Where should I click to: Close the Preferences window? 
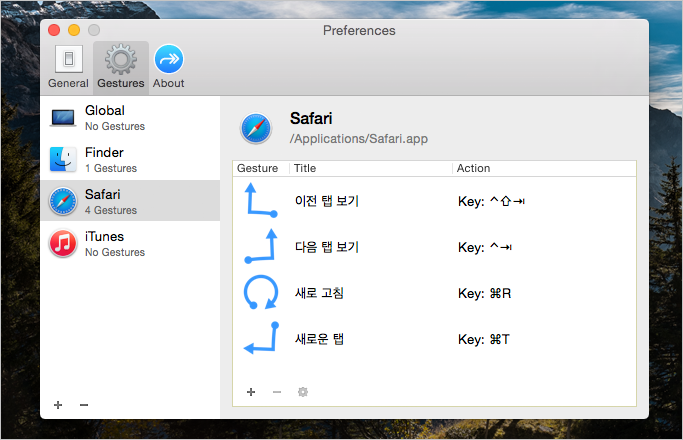pos(54,30)
